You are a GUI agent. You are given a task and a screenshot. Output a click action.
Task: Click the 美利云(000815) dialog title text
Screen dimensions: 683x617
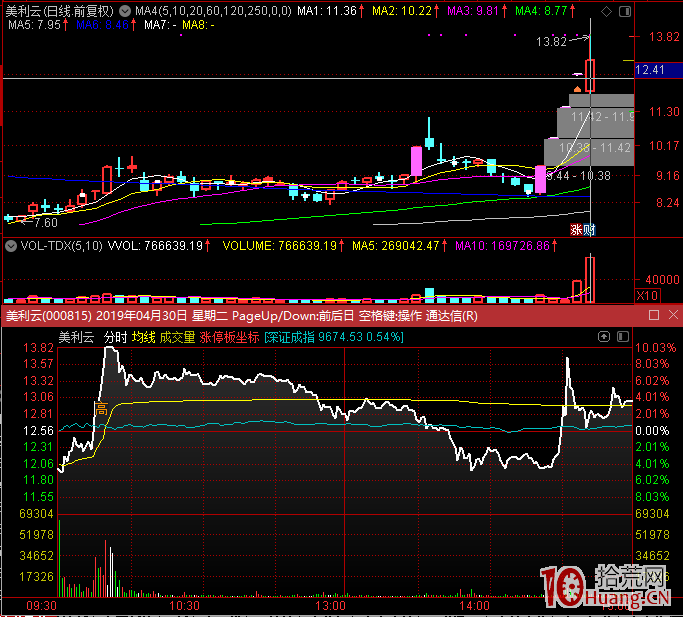point(49,315)
